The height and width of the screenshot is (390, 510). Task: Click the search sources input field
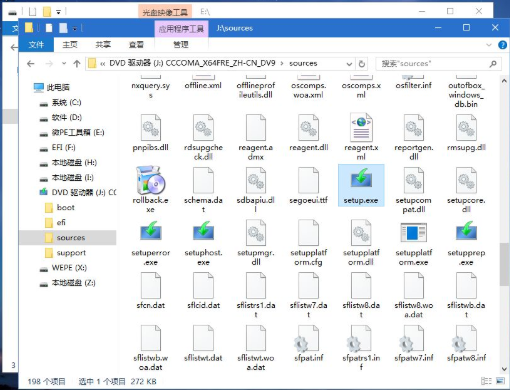click(438, 64)
